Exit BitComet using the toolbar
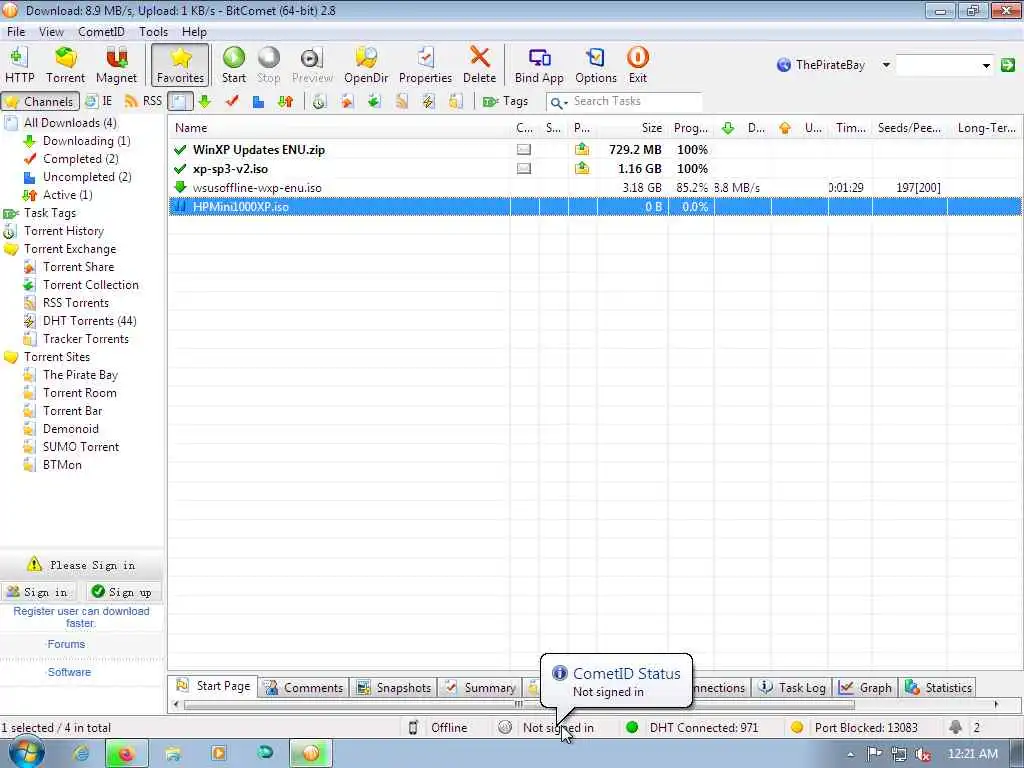The image size is (1024, 768). 637,65
